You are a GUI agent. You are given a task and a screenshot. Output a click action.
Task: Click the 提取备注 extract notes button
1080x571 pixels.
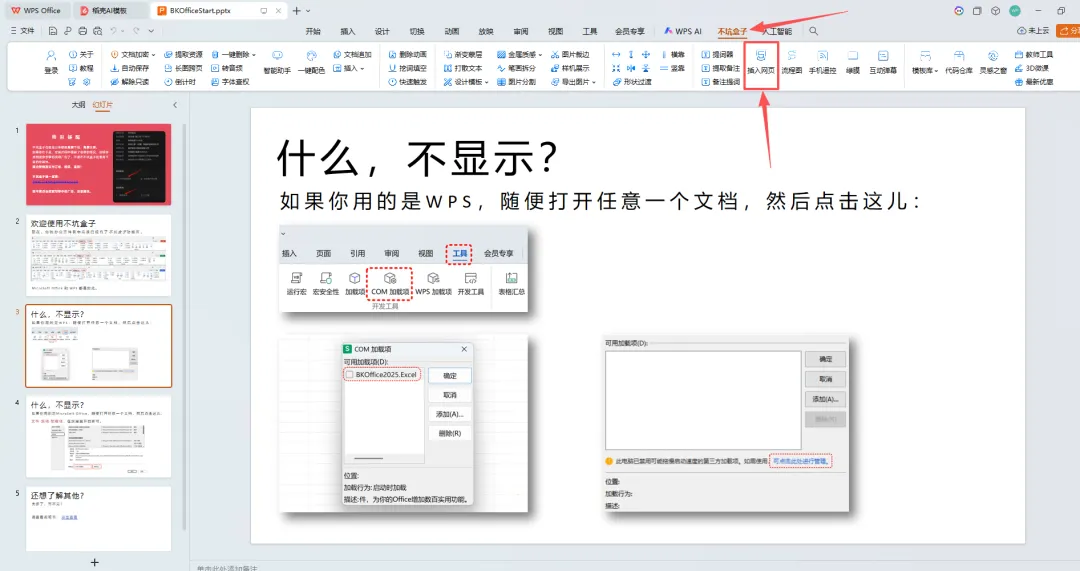point(720,68)
